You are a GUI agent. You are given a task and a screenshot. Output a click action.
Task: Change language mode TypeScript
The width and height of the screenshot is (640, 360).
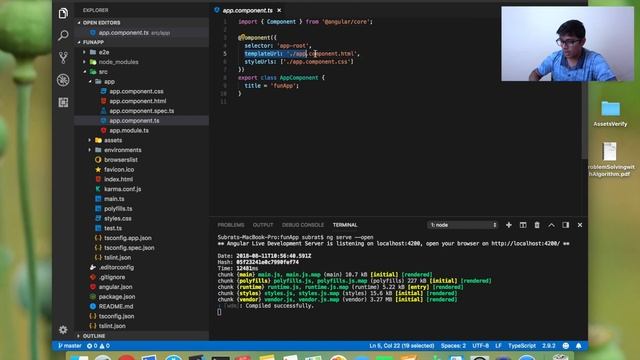coord(522,346)
